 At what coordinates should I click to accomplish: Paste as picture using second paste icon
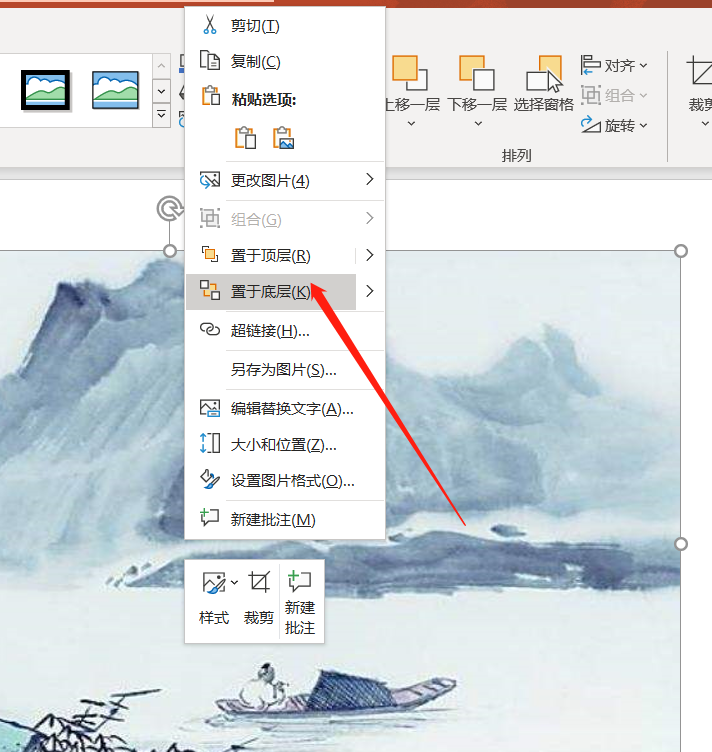pos(283,138)
